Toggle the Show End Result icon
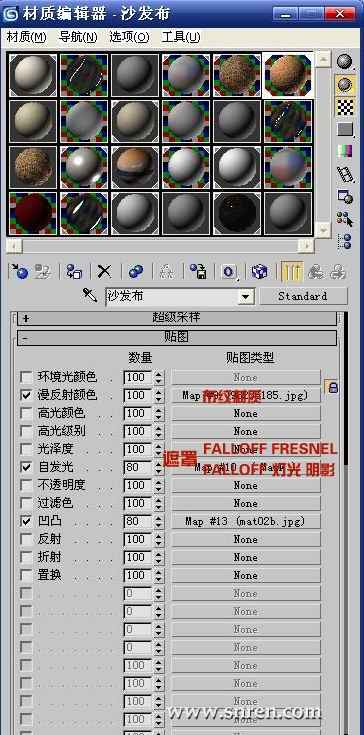The image size is (364, 735). [x=292, y=271]
